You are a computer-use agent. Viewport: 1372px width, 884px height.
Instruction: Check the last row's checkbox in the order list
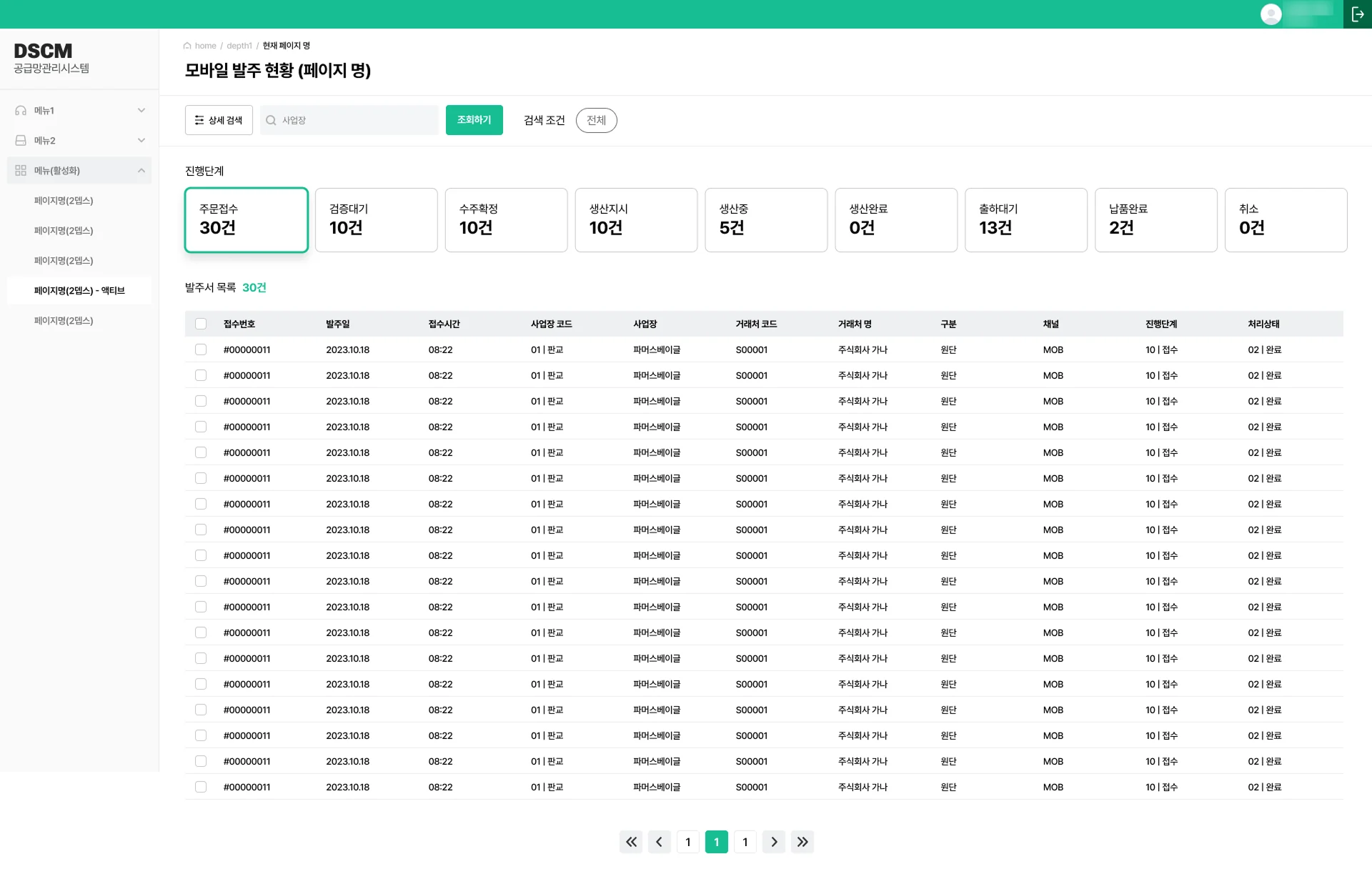click(201, 787)
